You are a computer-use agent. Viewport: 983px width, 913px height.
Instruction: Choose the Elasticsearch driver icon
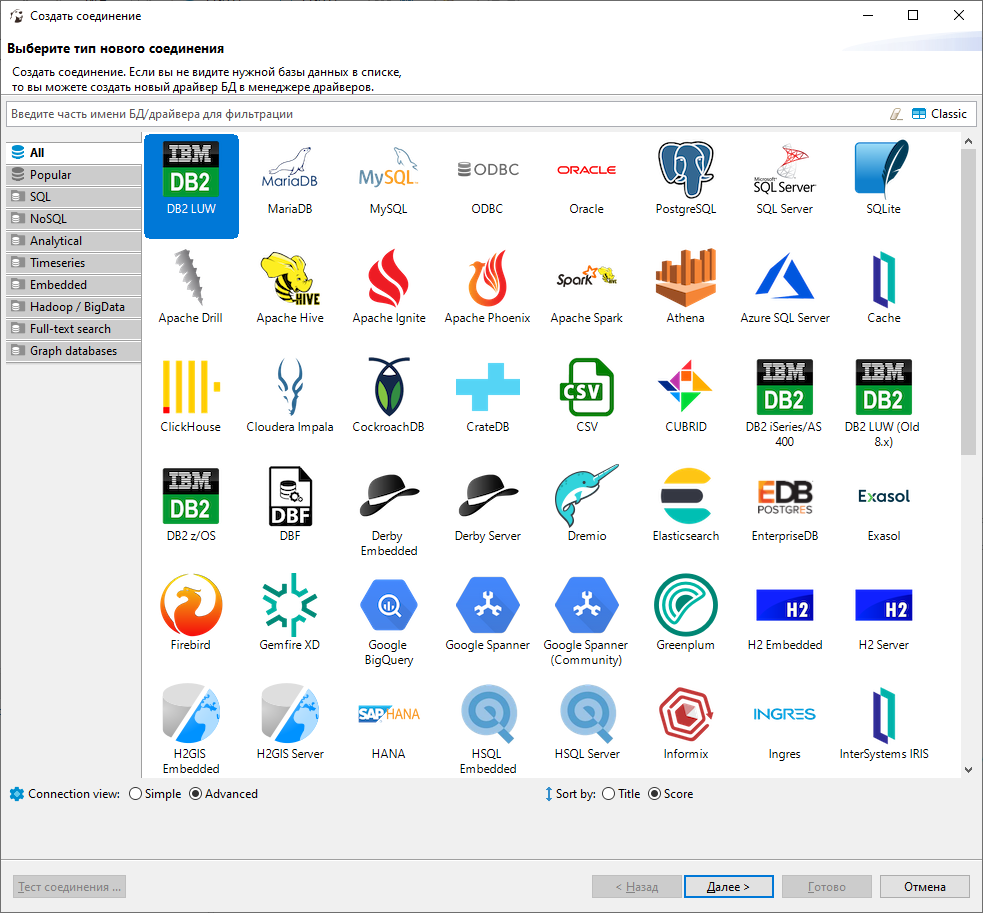point(685,499)
